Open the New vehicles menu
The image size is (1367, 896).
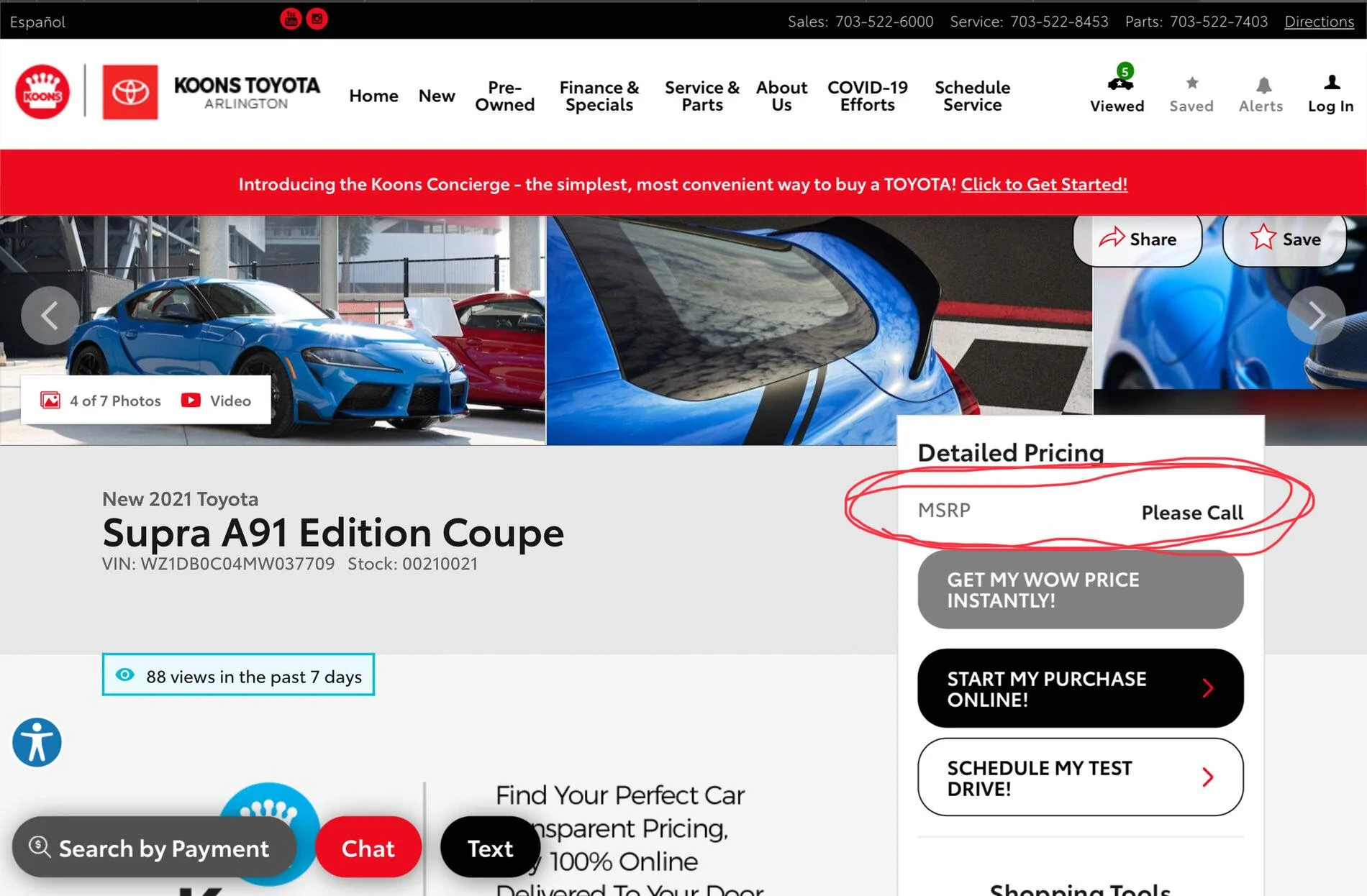click(437, 96)
